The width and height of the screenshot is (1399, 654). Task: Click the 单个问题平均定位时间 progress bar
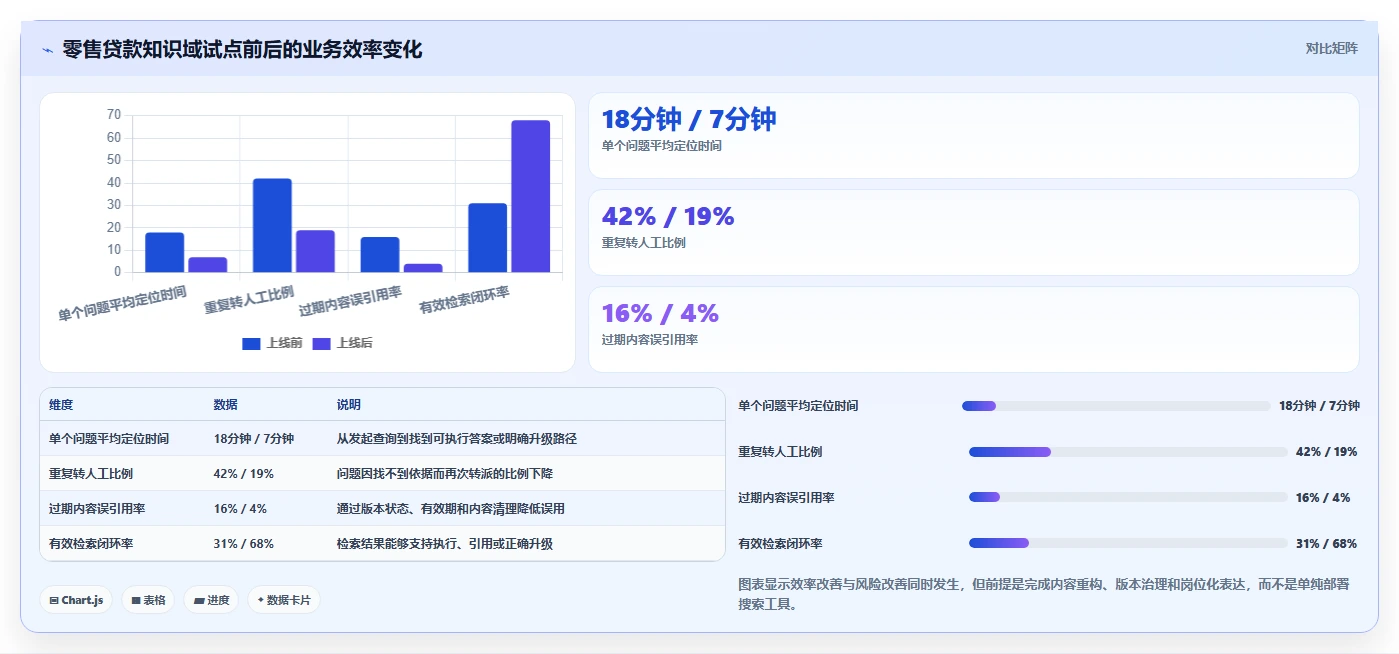[1116, 406]
